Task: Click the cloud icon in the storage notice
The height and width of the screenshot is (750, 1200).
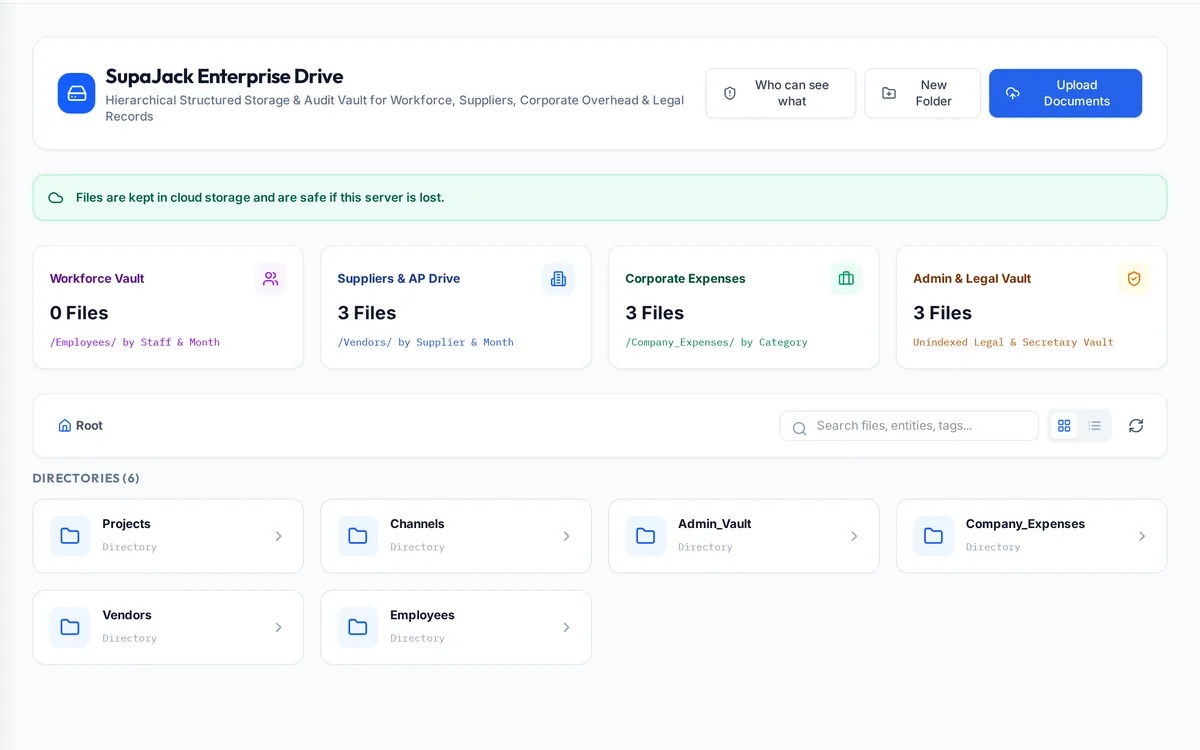Action: [56, 198]
